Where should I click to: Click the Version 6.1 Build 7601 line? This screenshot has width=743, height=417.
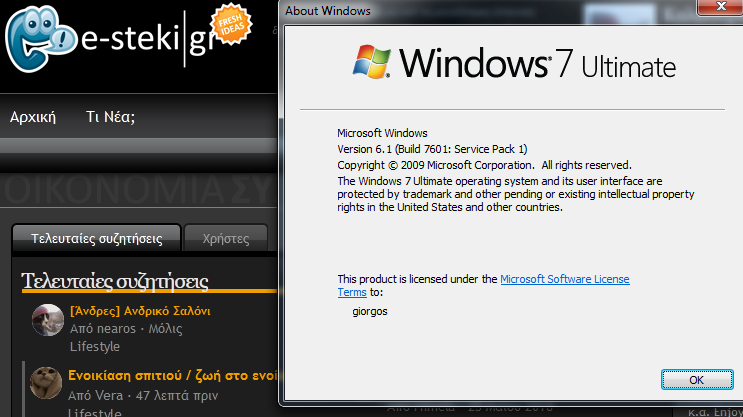click(432, 149)
